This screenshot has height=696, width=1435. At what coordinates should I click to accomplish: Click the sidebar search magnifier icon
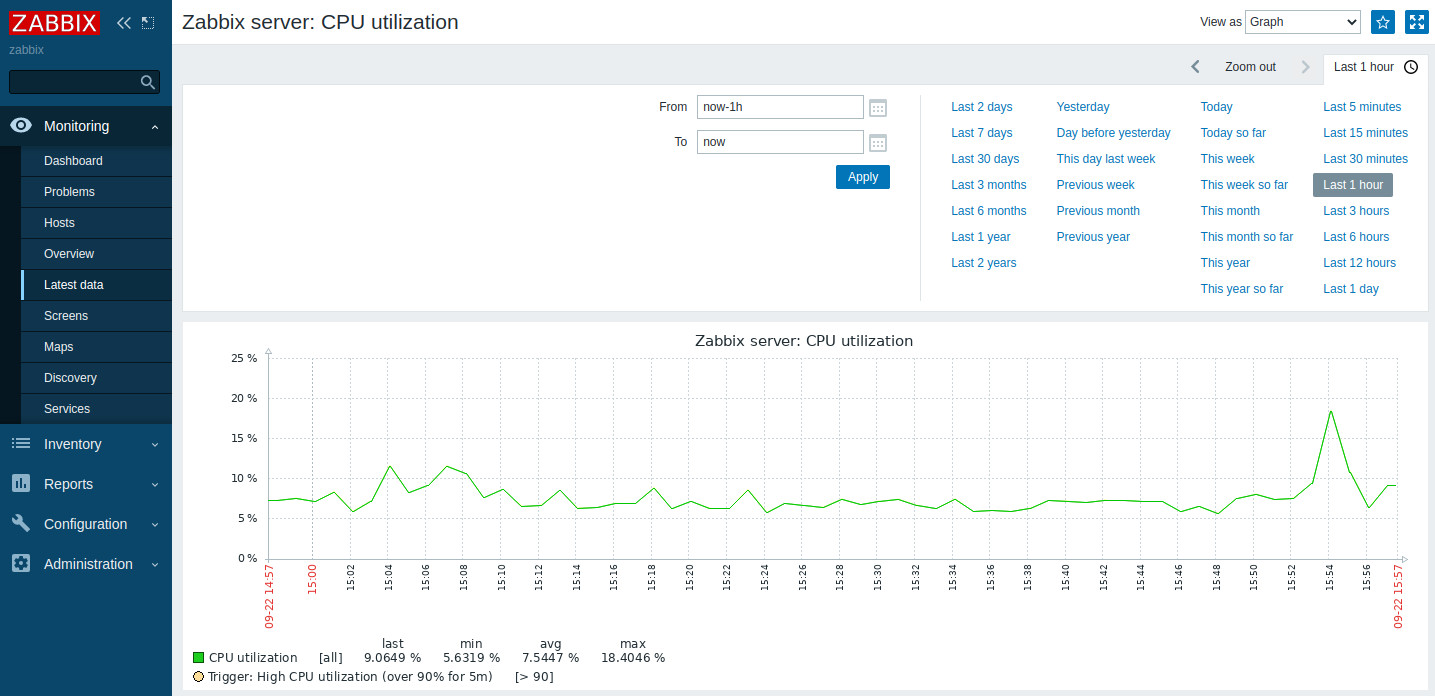147,81
